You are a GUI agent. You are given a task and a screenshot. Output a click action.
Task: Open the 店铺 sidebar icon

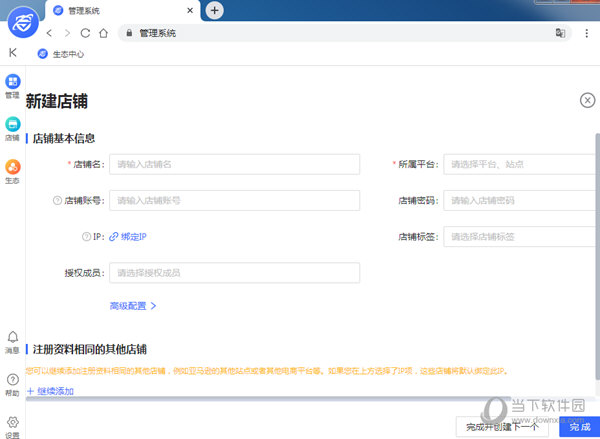[x=13, y=125]
